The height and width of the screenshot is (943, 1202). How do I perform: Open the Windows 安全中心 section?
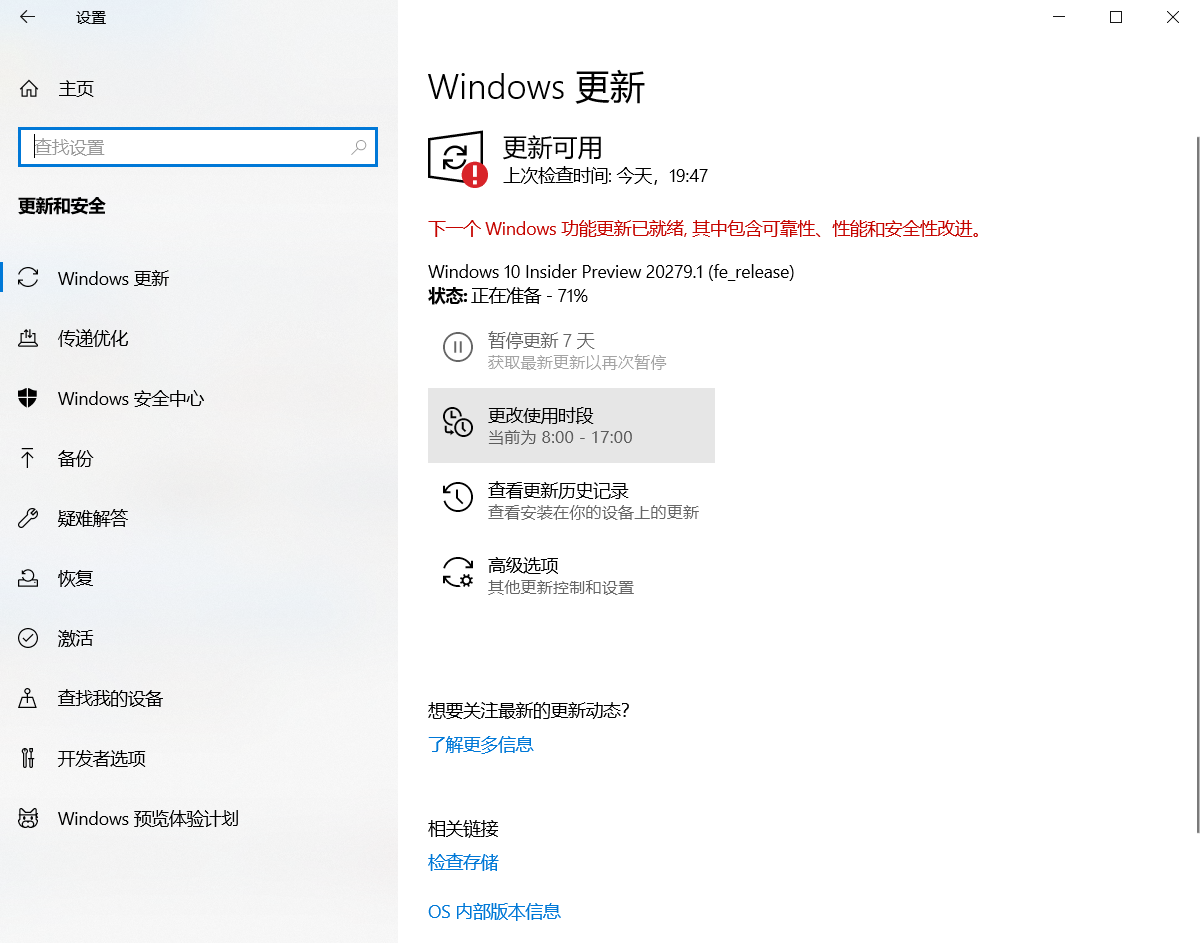pos(199,398)
